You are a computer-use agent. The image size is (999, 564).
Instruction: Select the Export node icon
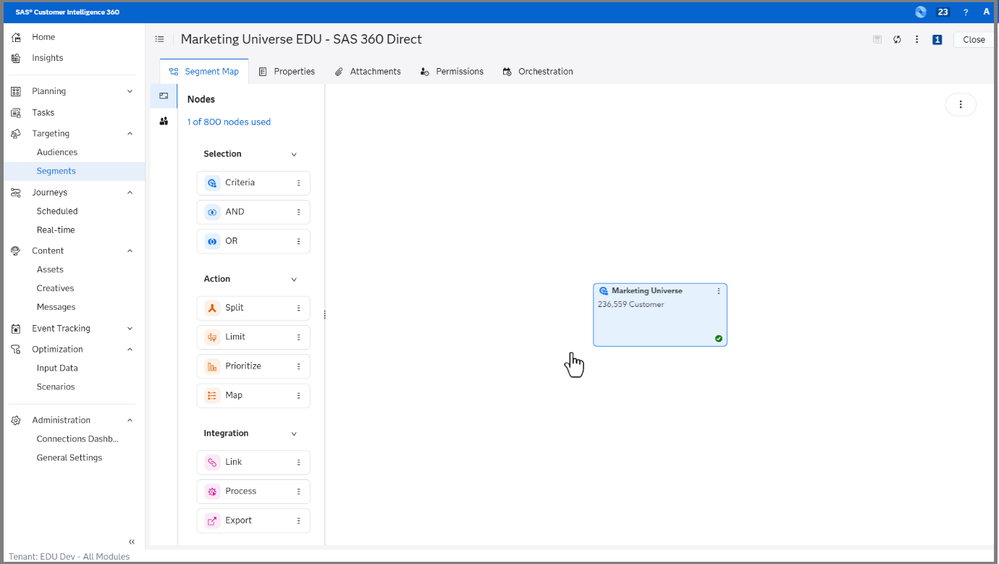[x=212, y=521]
